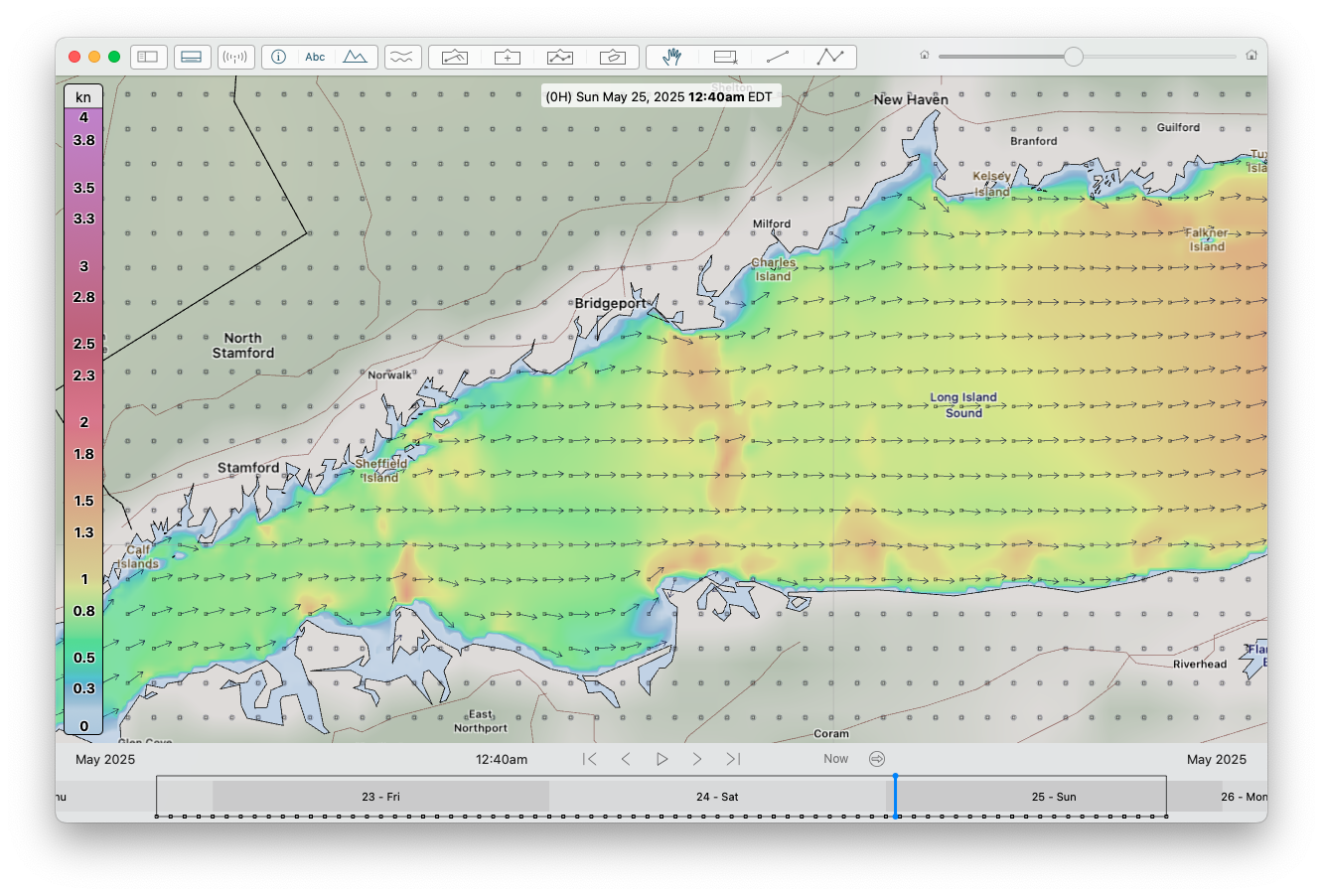Click Coram label on map
Screen dimensions: 1323x896
831,734
